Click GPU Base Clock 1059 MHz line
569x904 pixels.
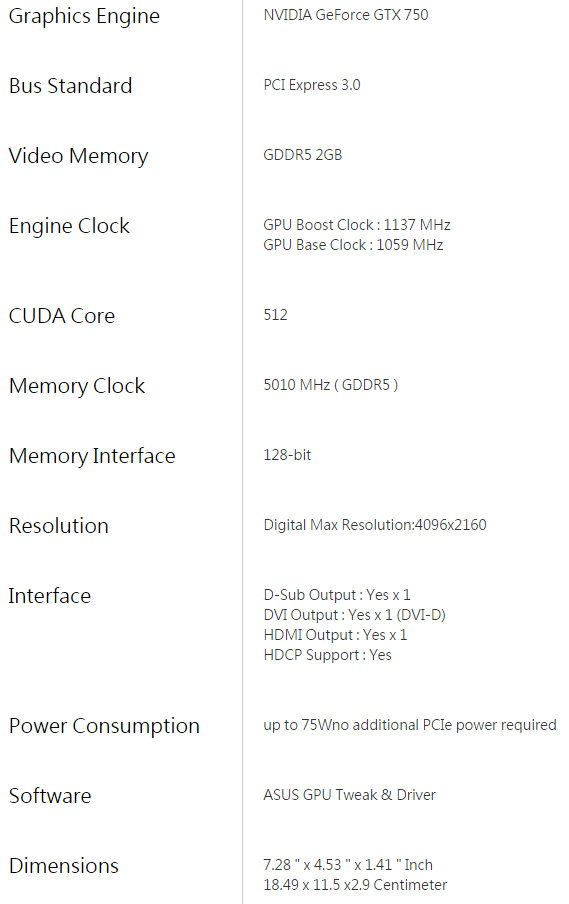(353, 244)
